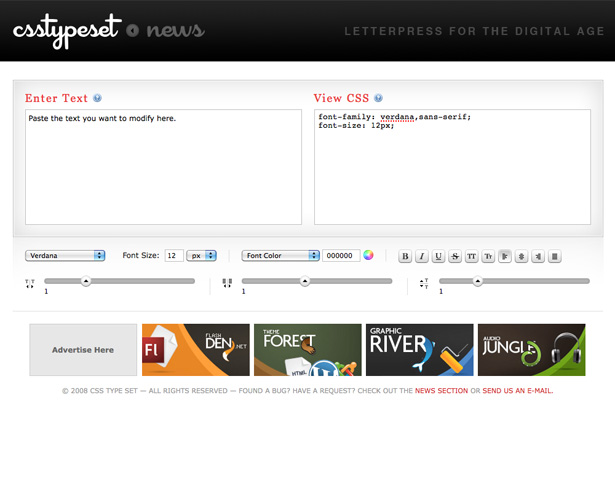Open the news section in header
Image resolution: width=615 pixels, height=500 pixels.
(175, 30)
